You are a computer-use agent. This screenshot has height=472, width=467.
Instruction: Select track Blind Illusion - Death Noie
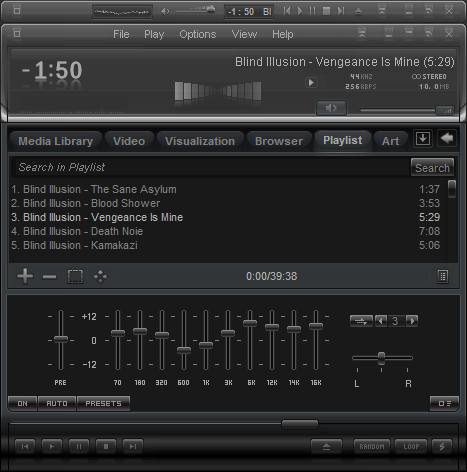(x=225, y=231)
